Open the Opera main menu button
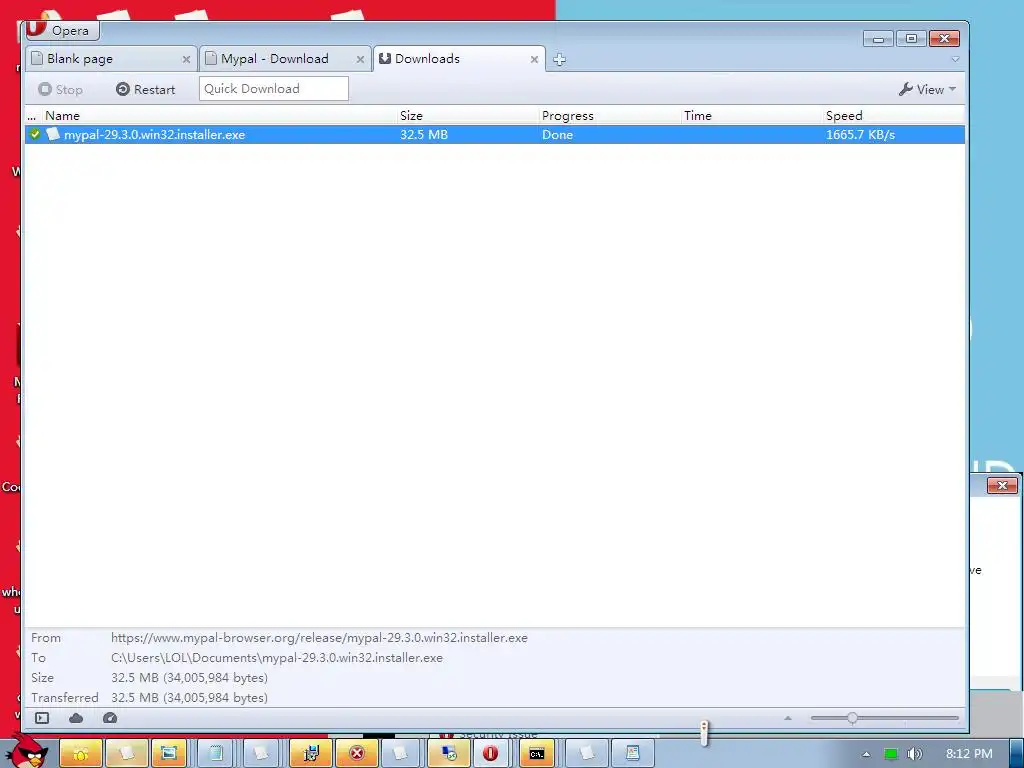 pyautogui.click(x=61, y=30)
